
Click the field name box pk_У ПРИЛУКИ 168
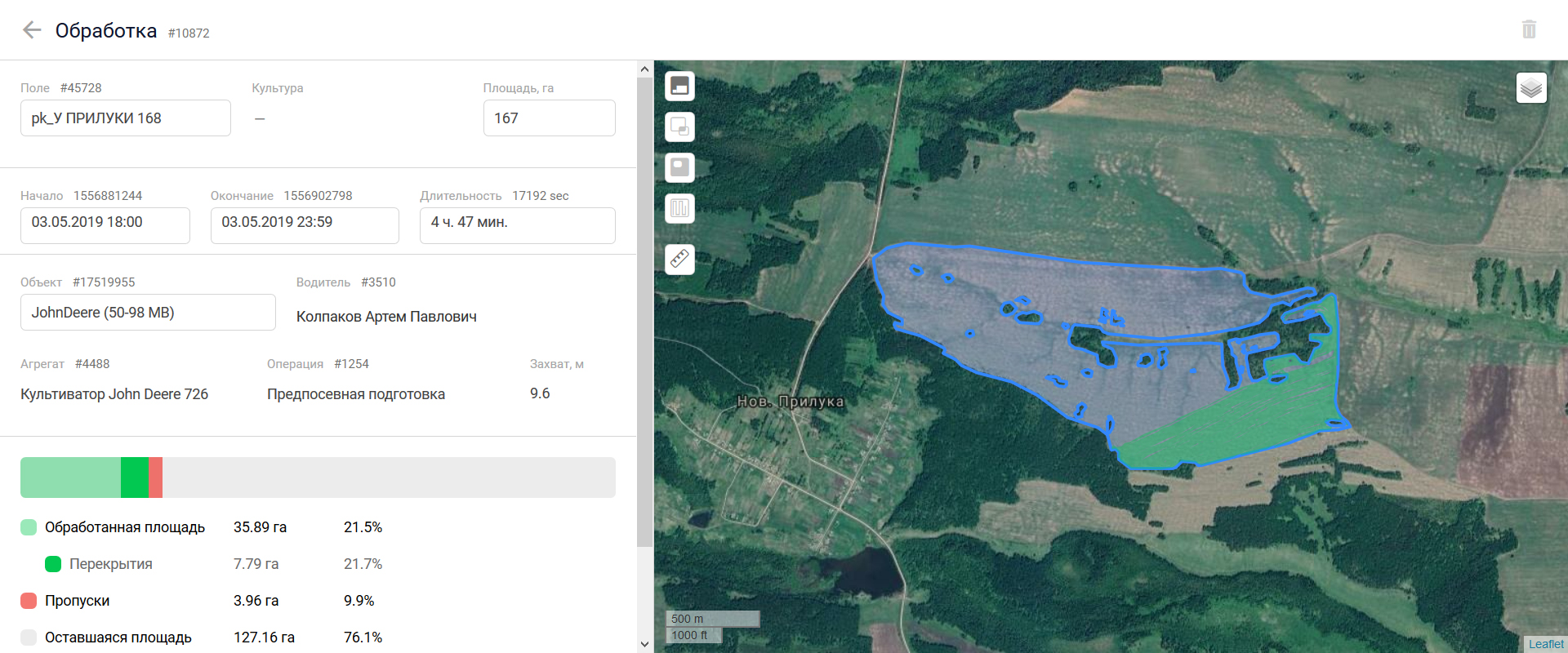pos(126,118)
